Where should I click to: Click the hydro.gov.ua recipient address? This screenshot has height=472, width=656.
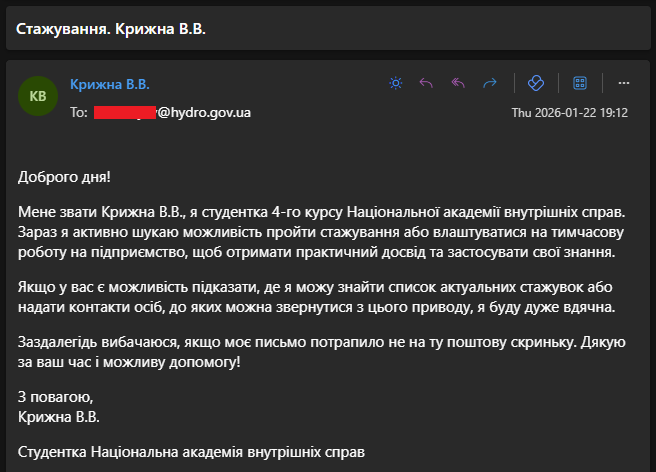pyautogui.click(x=204, y=112)
